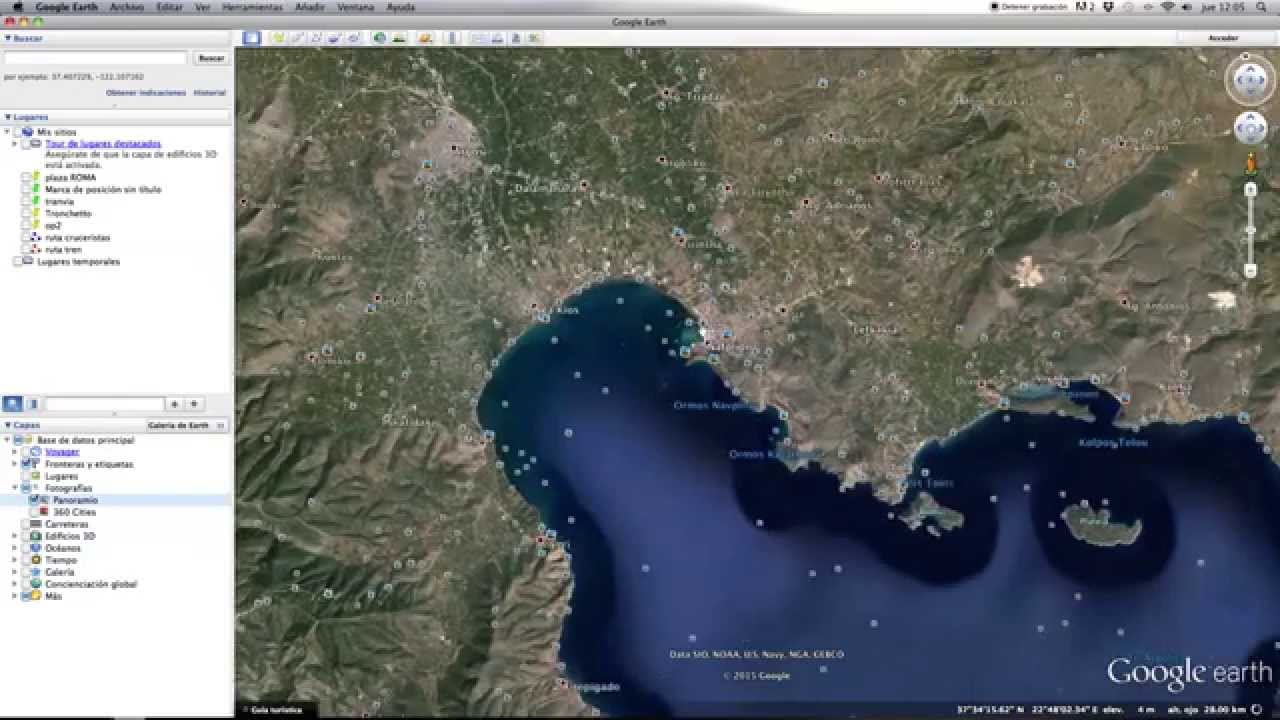Collapse the Lugares panel triangle
The width and height of the screenshot is (1280, 720).
8,117
